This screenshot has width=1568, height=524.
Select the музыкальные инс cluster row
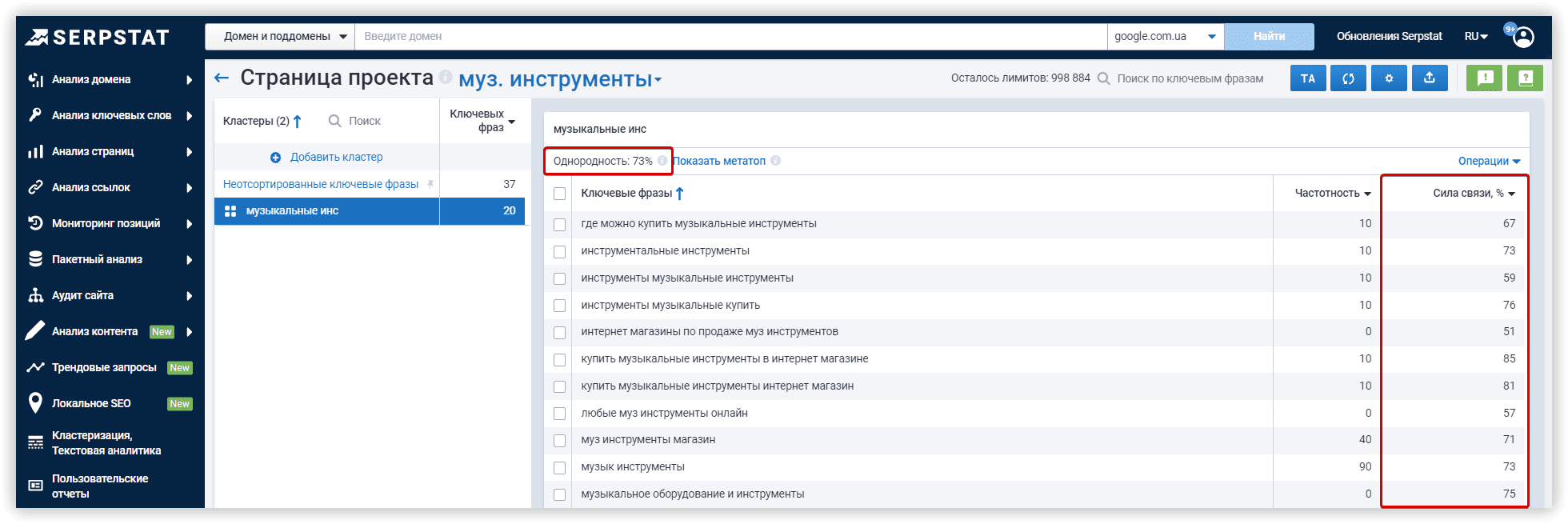[370, 211]
